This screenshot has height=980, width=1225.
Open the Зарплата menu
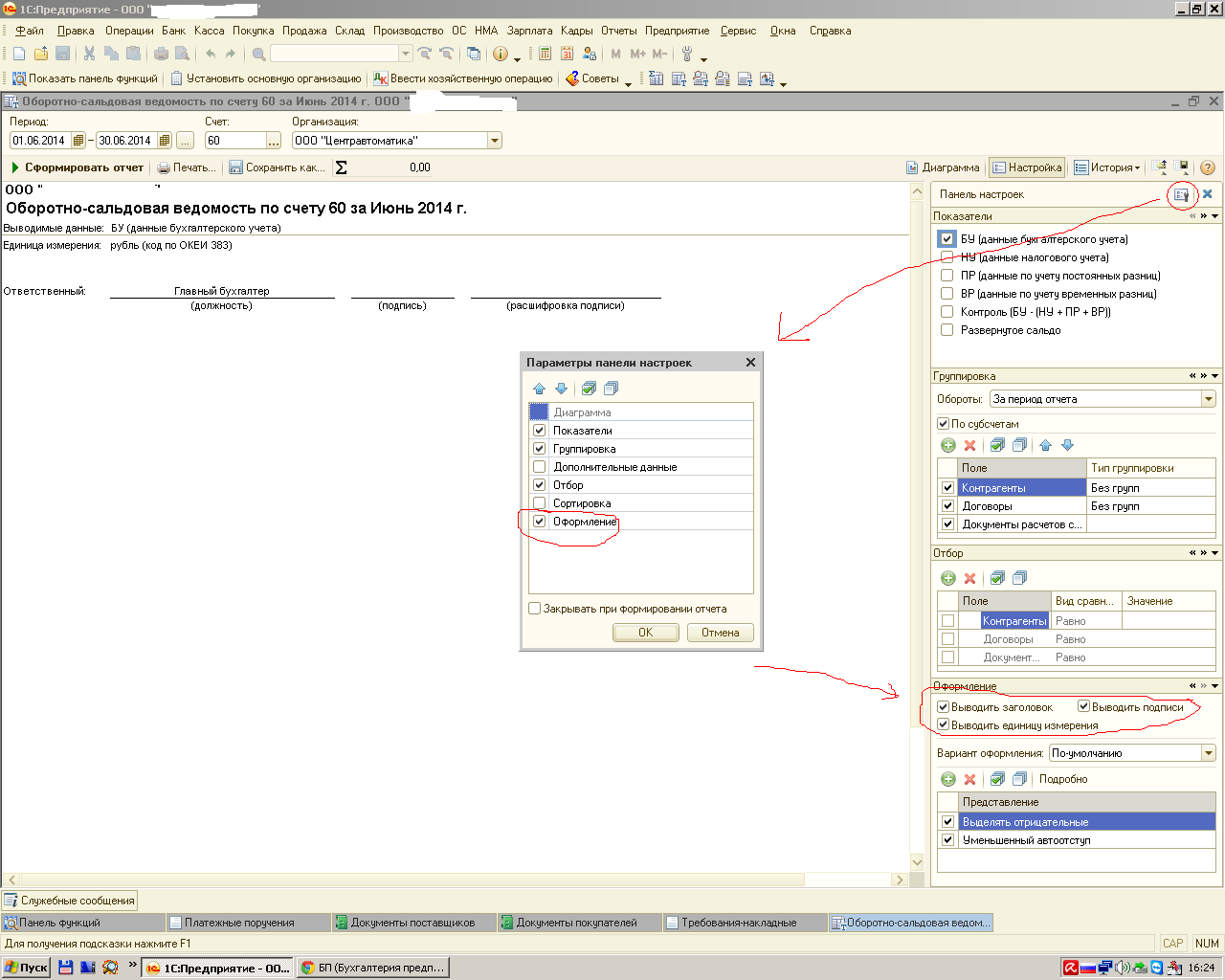pos(529,31)
